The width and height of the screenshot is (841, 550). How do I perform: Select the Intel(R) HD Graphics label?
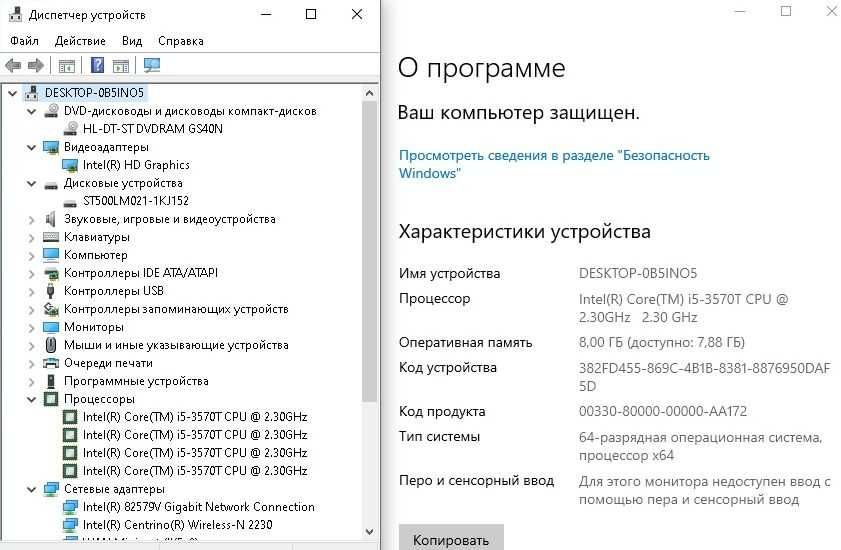coord(136,165)
